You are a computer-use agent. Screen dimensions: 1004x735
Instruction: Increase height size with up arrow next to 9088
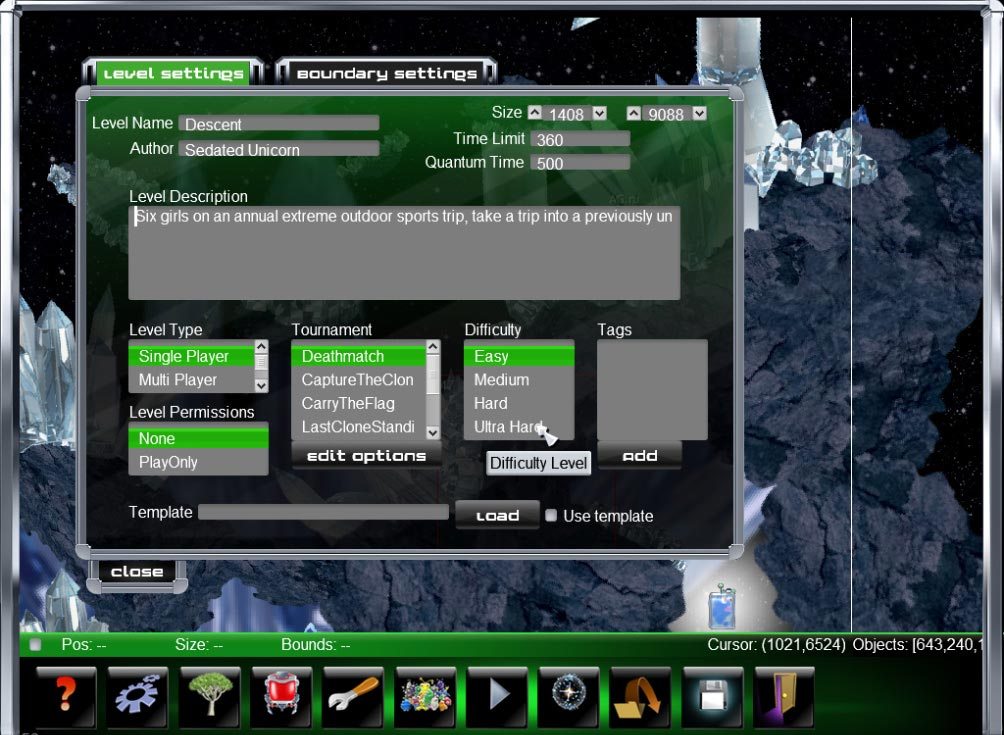coord(634,113)
